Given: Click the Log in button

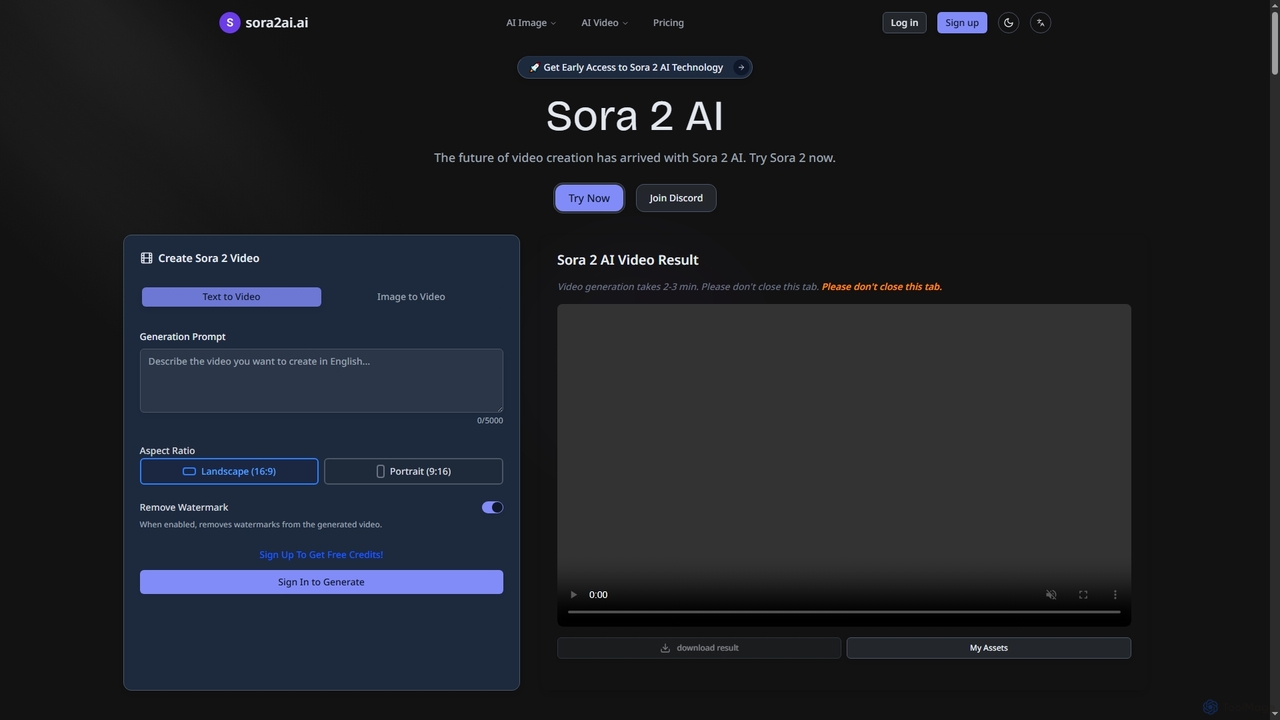Looking at the screenshot, I should click(x=904, y=22).
